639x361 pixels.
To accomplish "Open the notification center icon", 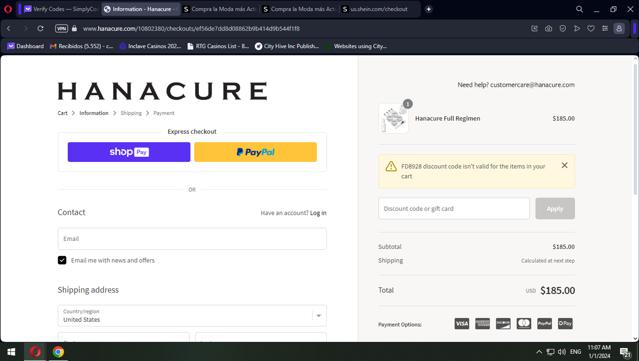I will [625, 352].
